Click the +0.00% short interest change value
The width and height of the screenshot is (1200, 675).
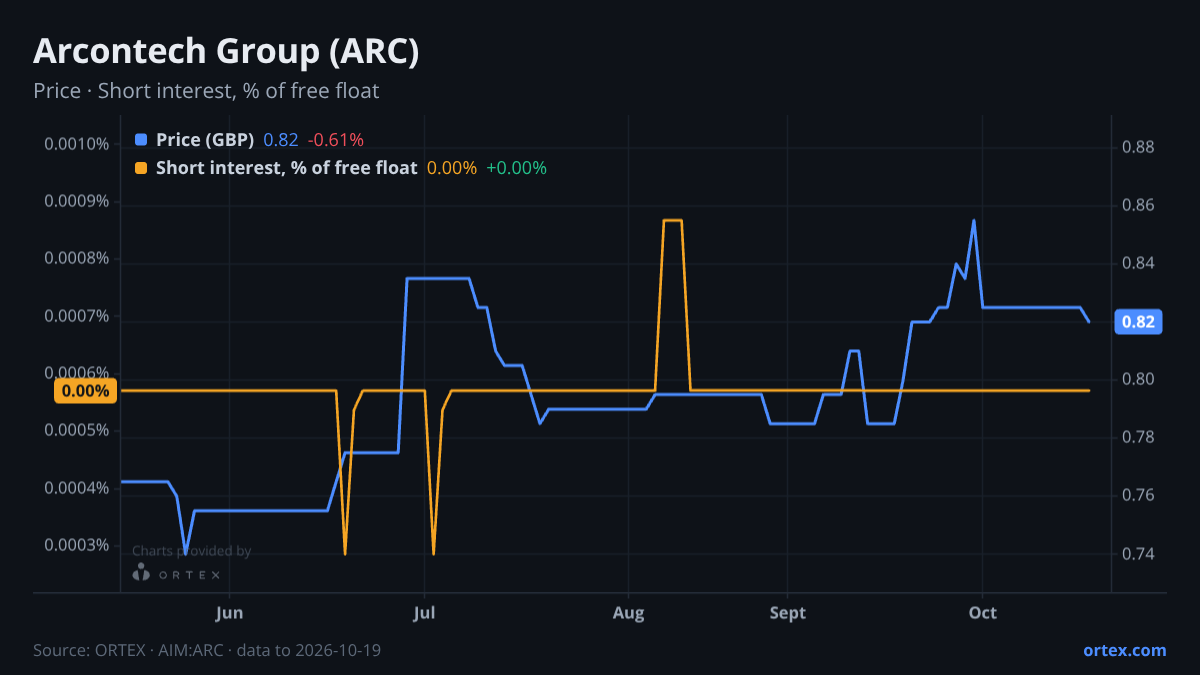516,168
